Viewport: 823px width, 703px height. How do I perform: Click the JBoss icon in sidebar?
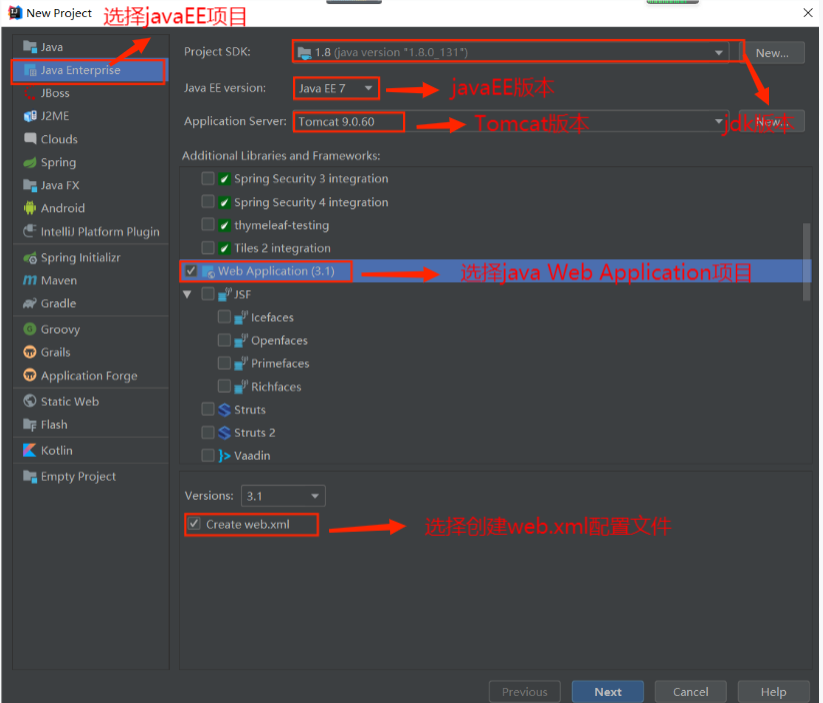tap(29, 93)
